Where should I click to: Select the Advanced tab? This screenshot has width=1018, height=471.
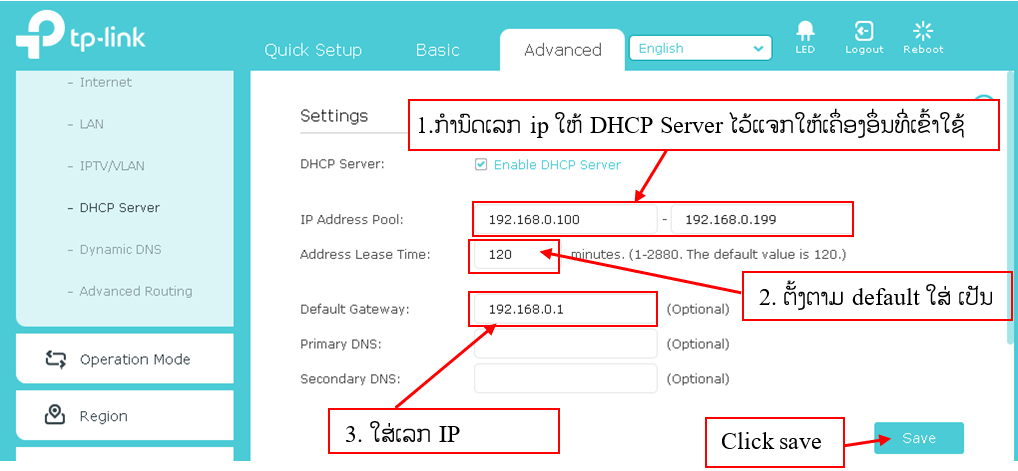562,50
